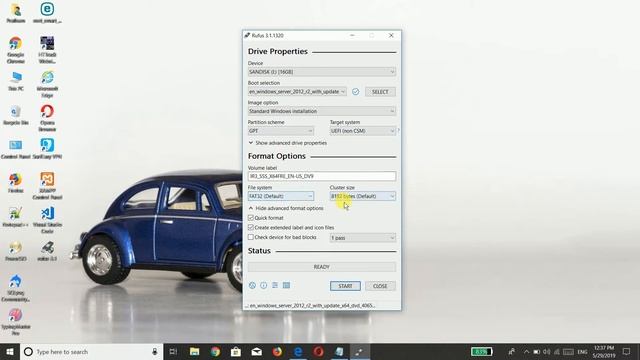Open XAMPP Control Panel desktop shortcut
This screenshot has height=360, width=640.
(x=47, y=186)
